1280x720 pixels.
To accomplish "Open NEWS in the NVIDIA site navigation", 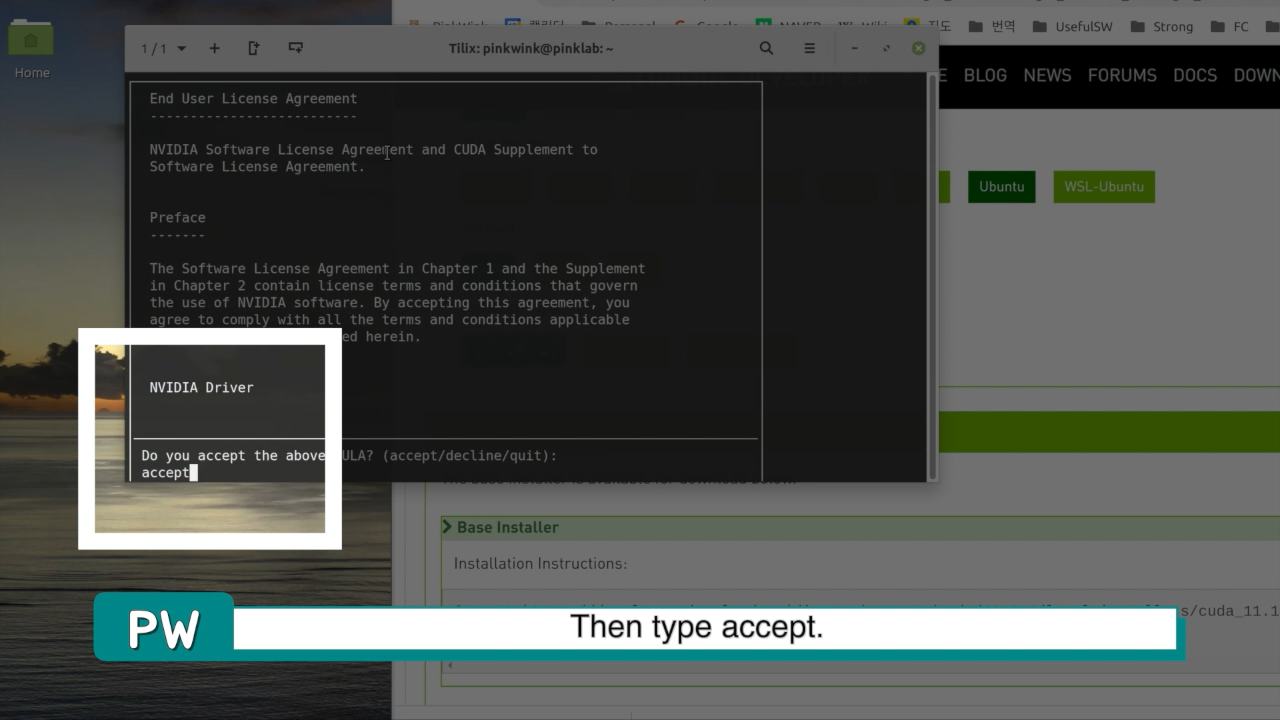I will [1047, 75].
